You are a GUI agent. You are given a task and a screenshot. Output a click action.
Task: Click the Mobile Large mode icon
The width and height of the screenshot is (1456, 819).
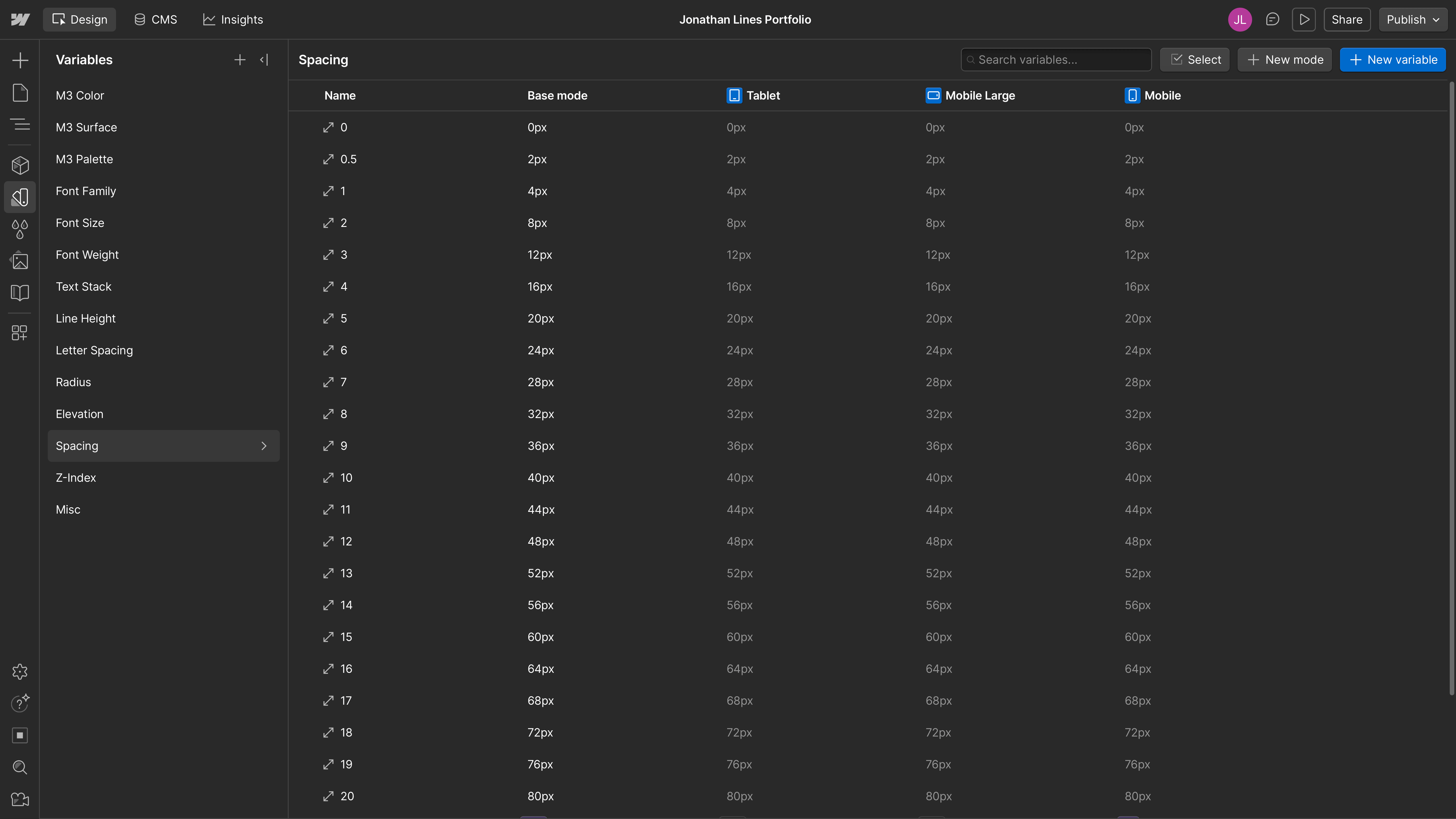(933, 96)
